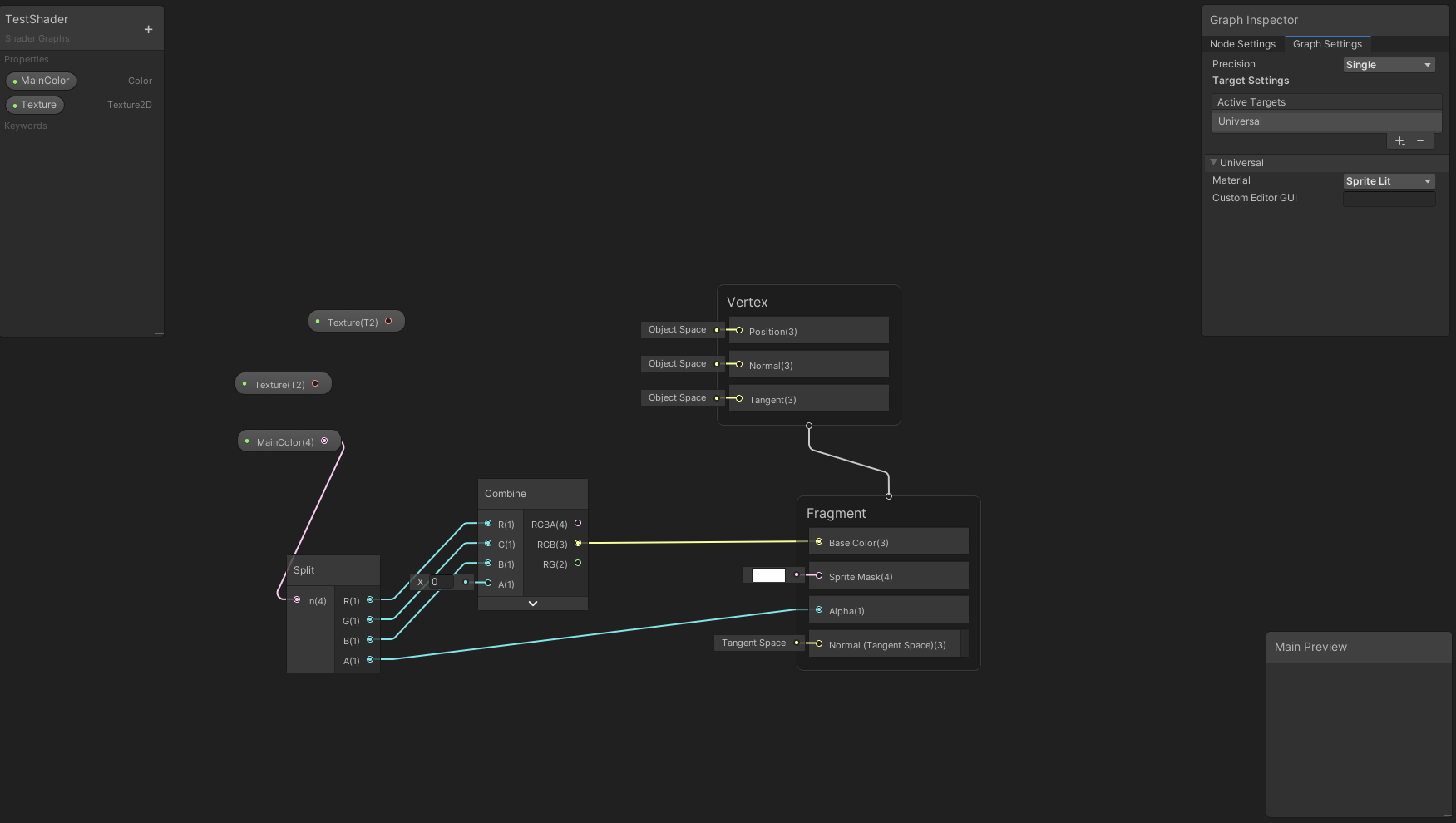Image resolution: width=1456 pixels, height=823 pixels.
Task: Click the Split G(1) output port
Action: coord(370,620)
